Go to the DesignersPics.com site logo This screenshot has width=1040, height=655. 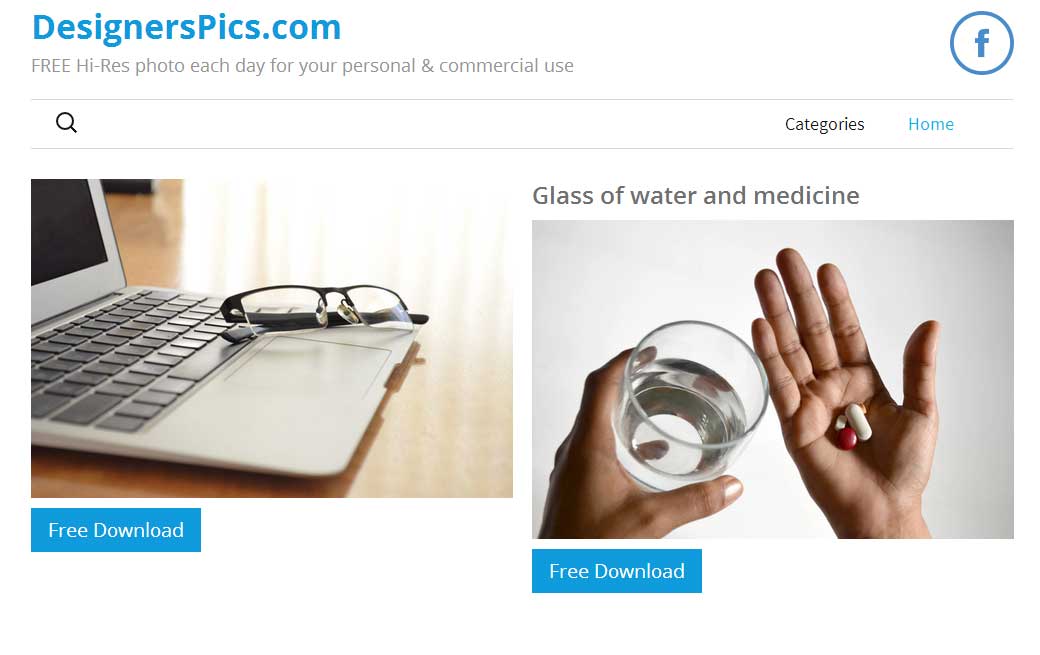[x=186, y=27]
